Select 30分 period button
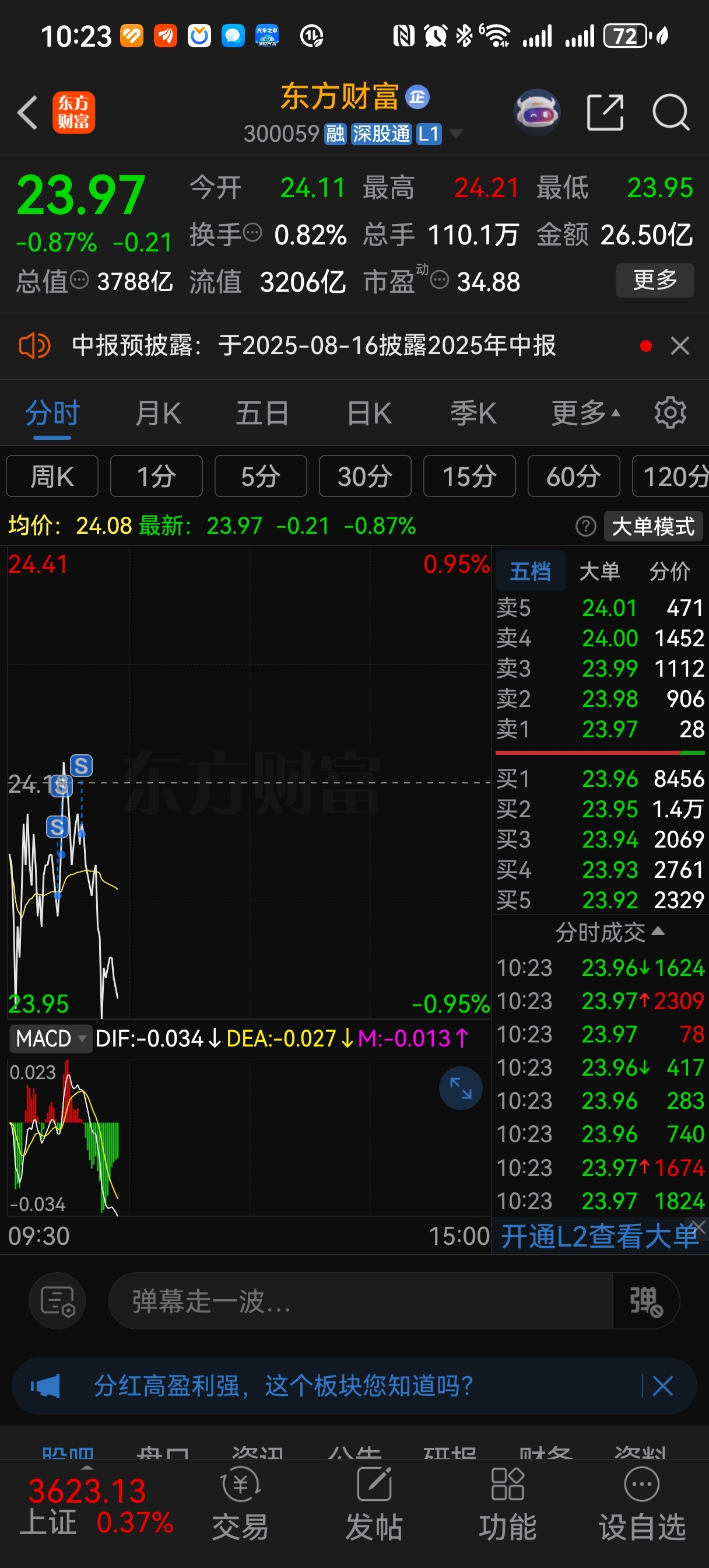The image size is (709, 1568). point(365,476)
